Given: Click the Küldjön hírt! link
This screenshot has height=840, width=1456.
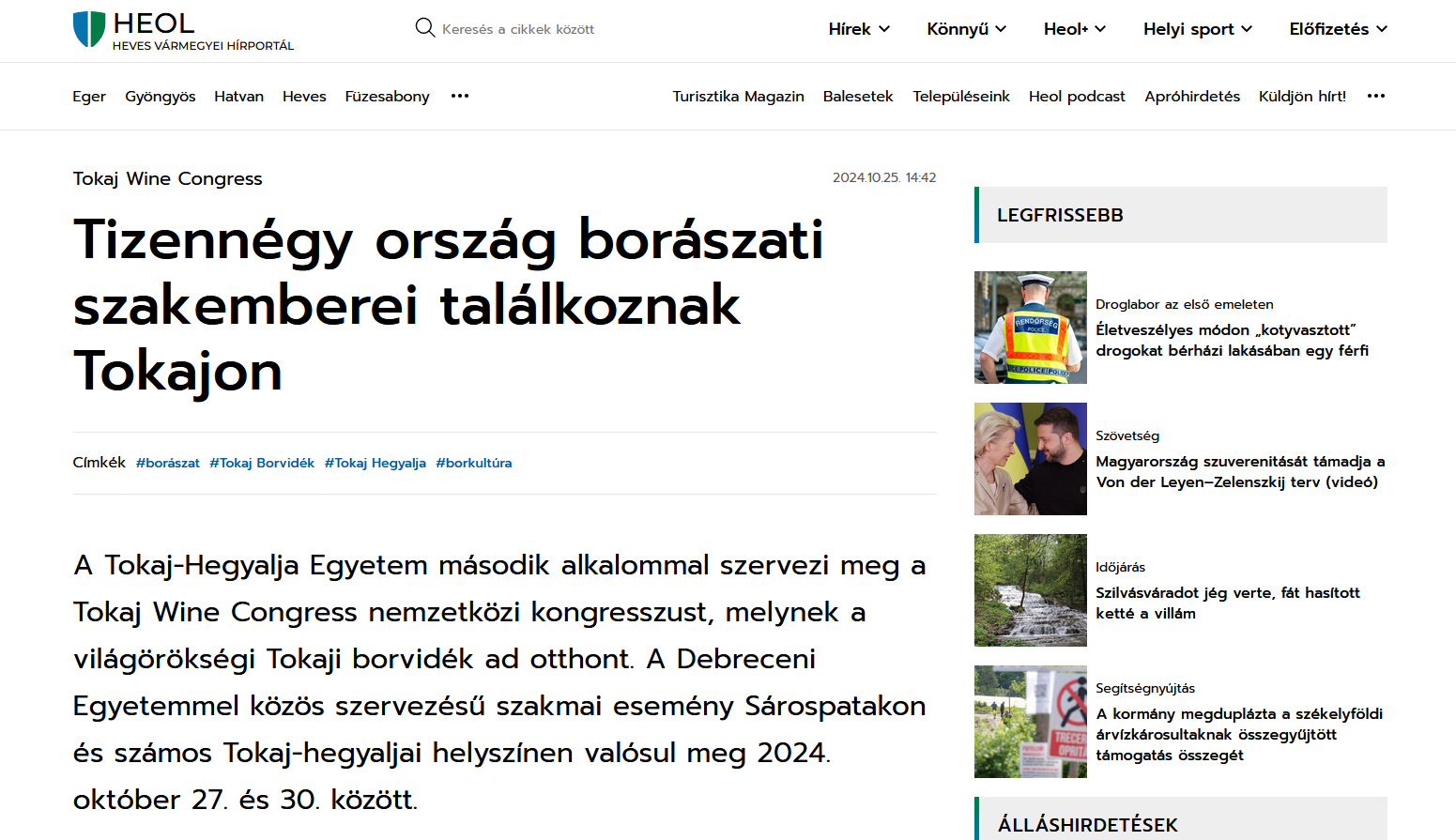Looking at the screenshot, I should click(x=1302, y=96).
